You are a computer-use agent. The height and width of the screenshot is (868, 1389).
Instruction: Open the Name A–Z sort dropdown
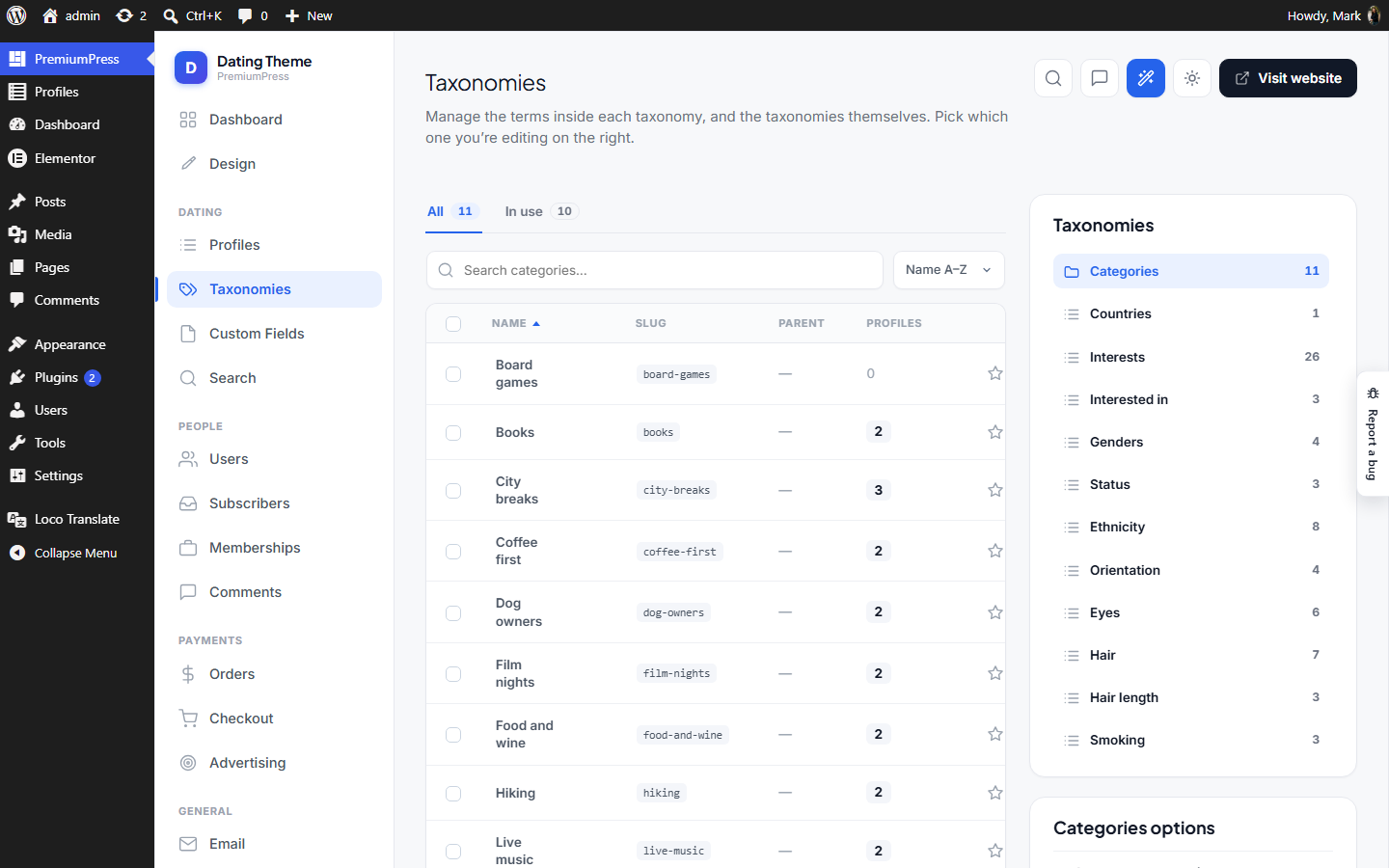[949, 270]
